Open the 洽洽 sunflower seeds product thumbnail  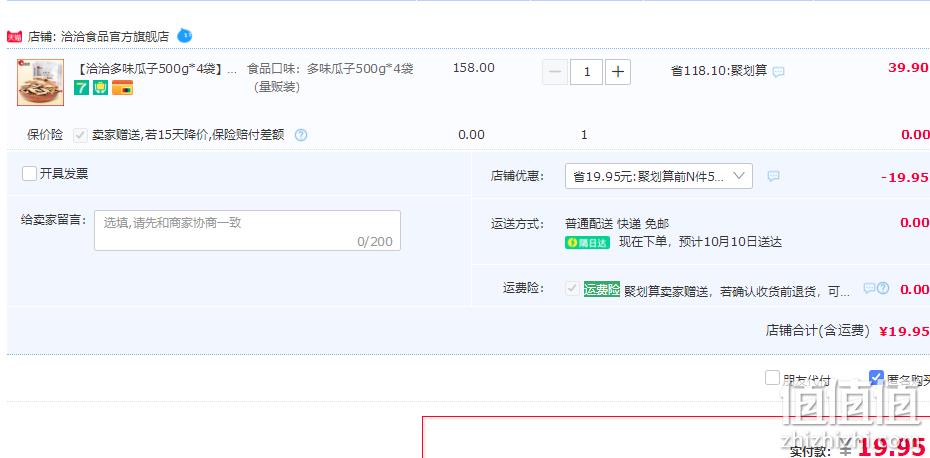(40, 82)
